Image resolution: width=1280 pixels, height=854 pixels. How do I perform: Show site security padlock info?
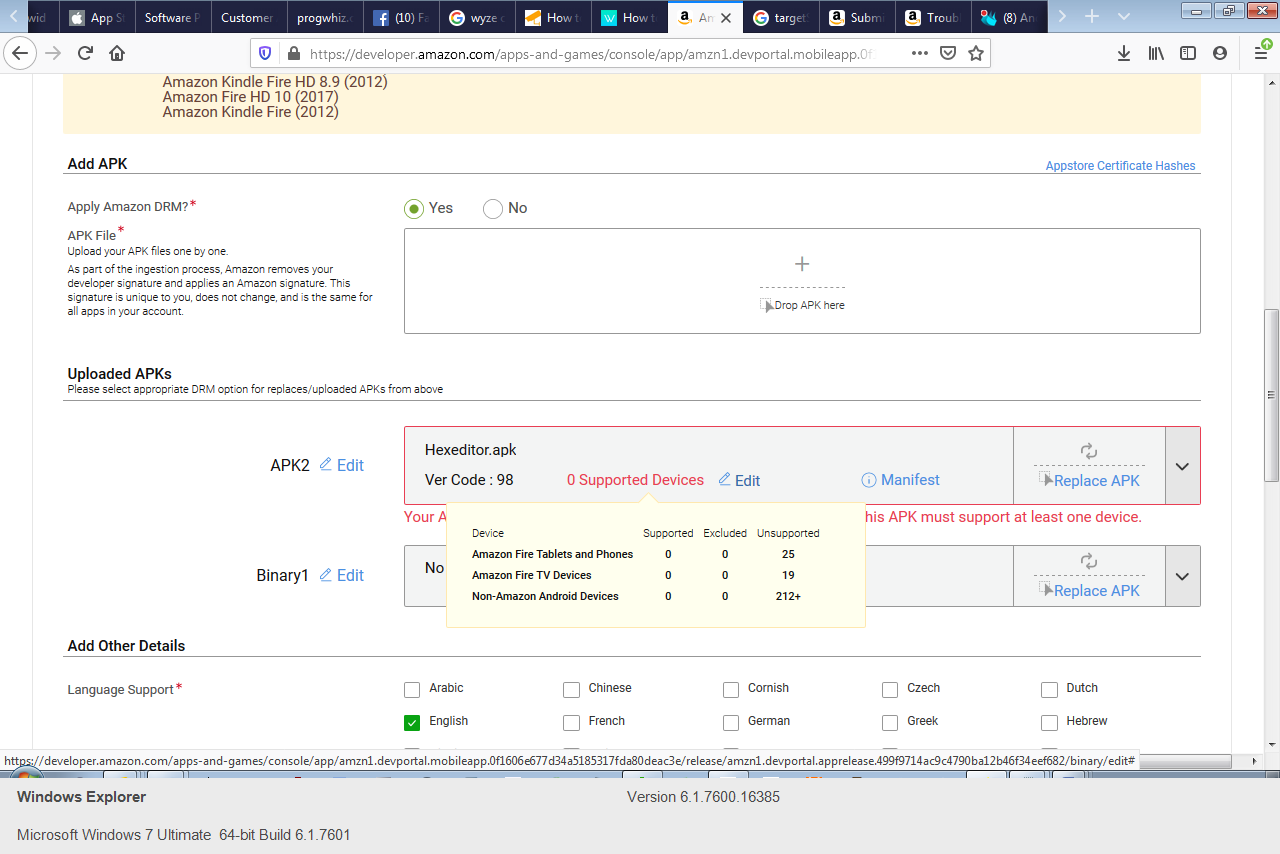(292, 53)
